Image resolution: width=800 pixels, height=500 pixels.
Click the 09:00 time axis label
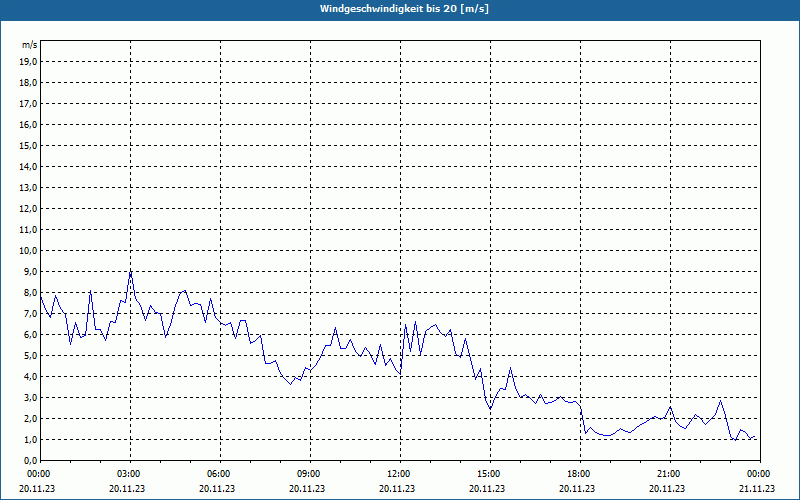pos(310,474)
